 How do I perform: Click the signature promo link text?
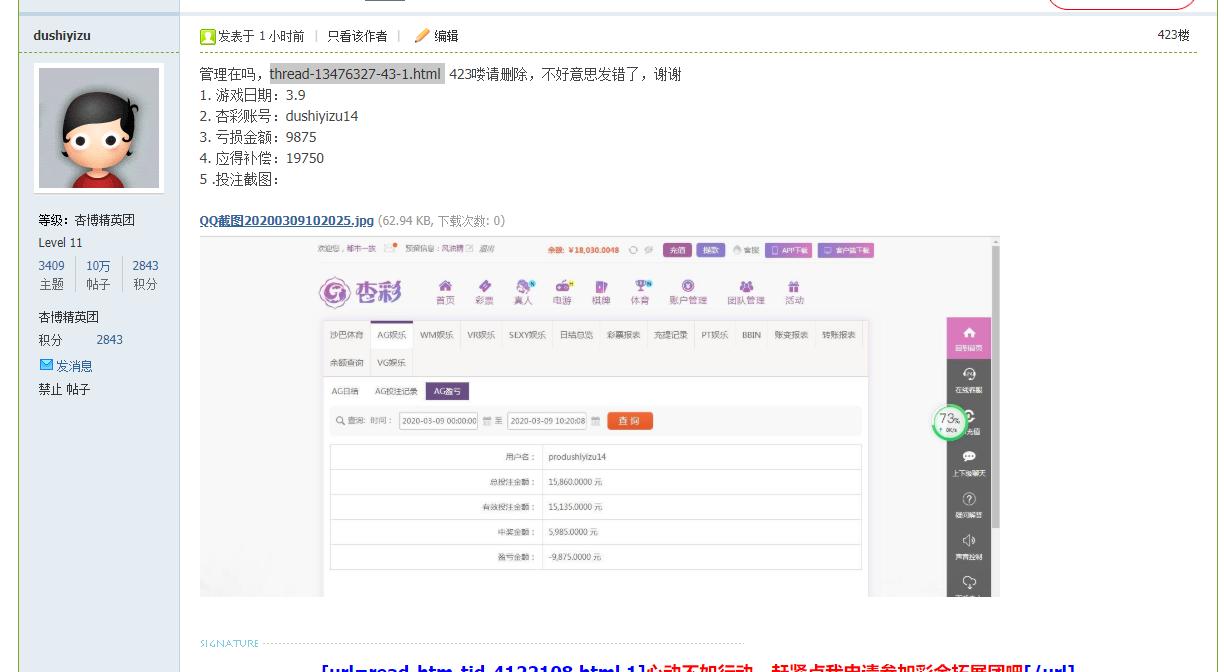[x=698, y=668]
